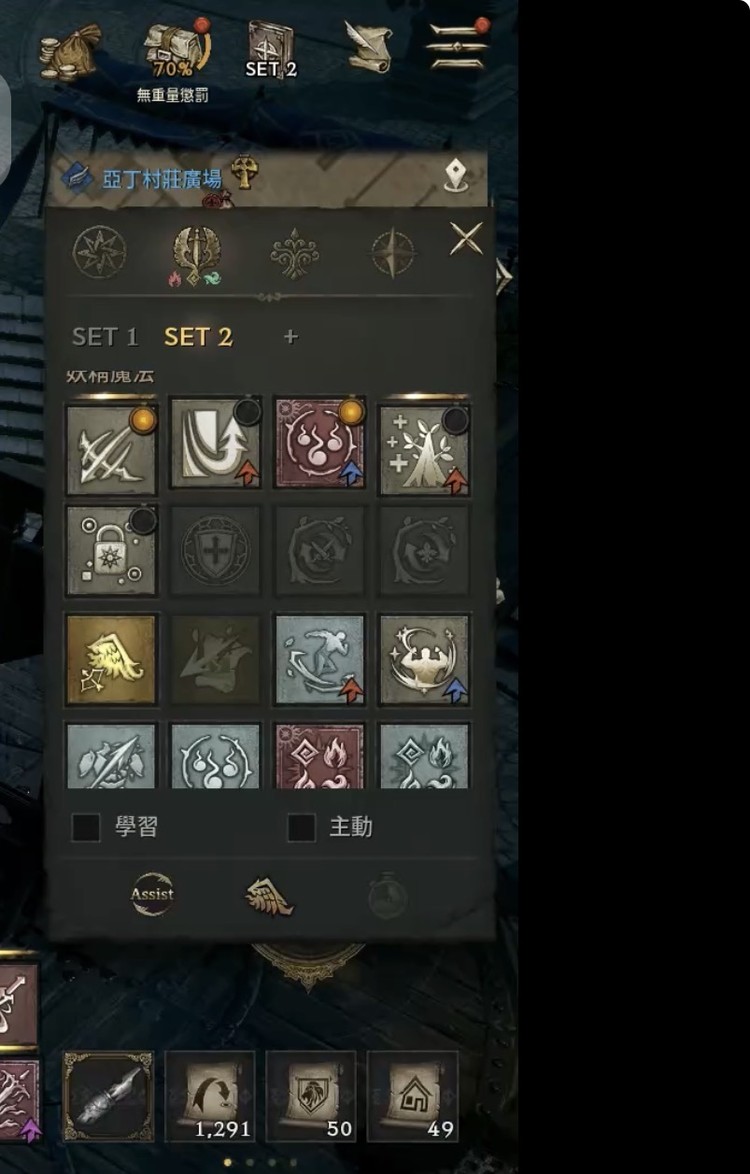Select the crossbow skill icon
This screenshot has height=1174, width=750.
112,446
